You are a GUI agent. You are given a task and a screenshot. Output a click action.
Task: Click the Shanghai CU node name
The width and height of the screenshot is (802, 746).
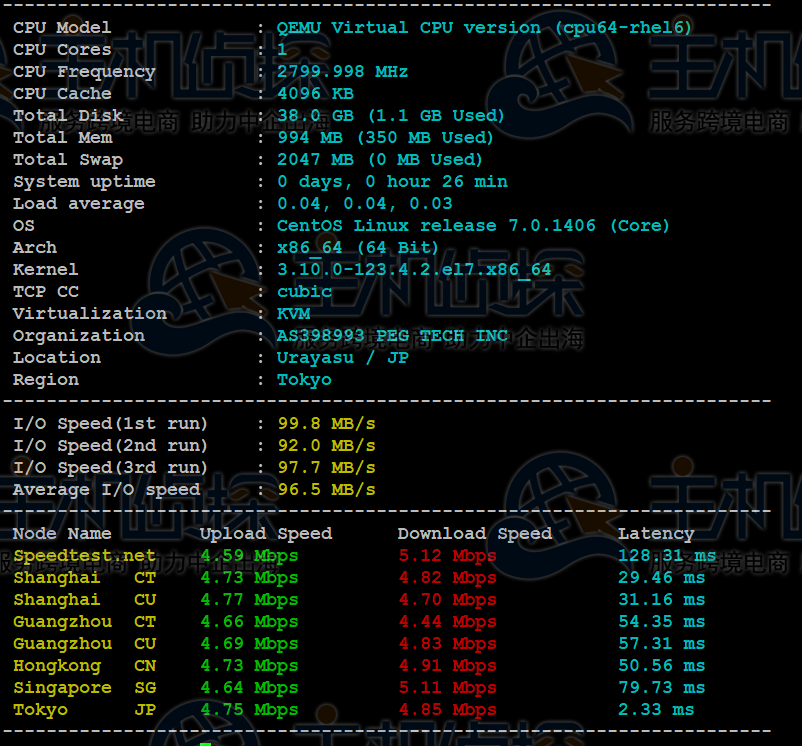(x=84, y=599)
